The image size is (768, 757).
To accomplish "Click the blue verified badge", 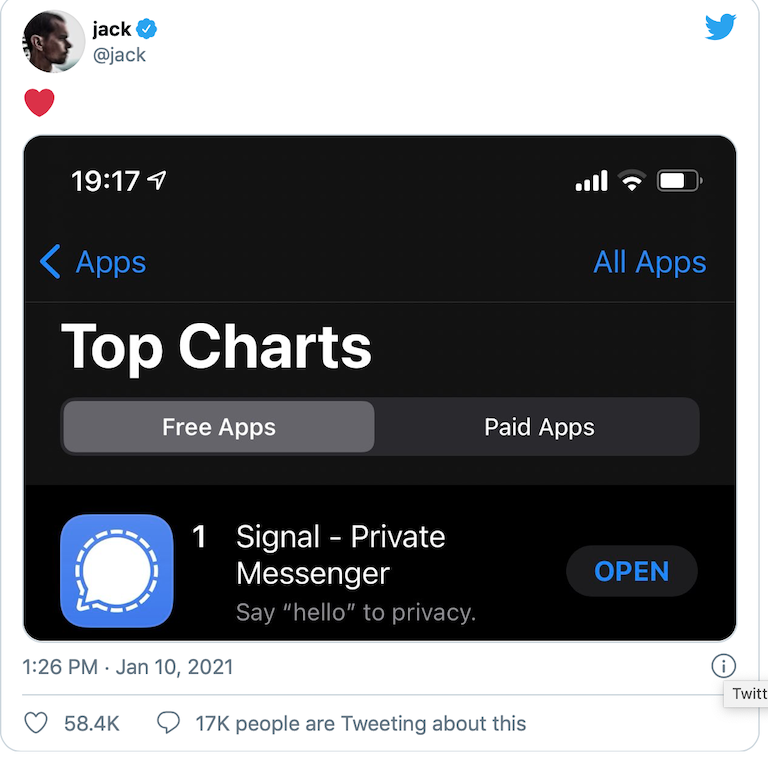I will click(146, 29).
